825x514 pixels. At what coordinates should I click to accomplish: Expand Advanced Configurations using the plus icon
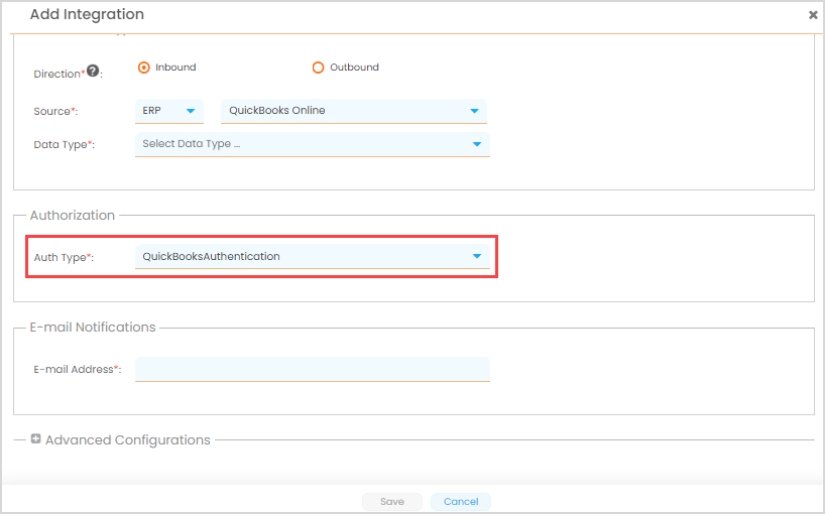pos(36,439)
